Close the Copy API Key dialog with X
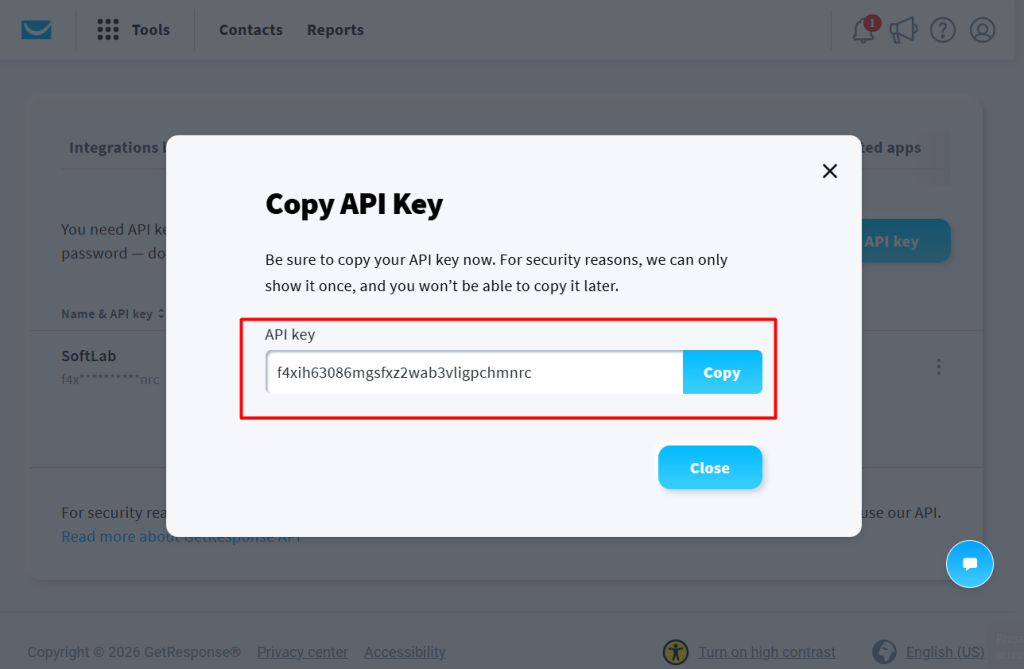The width and height of the screenshot is (1024, 669). (829, 171)
